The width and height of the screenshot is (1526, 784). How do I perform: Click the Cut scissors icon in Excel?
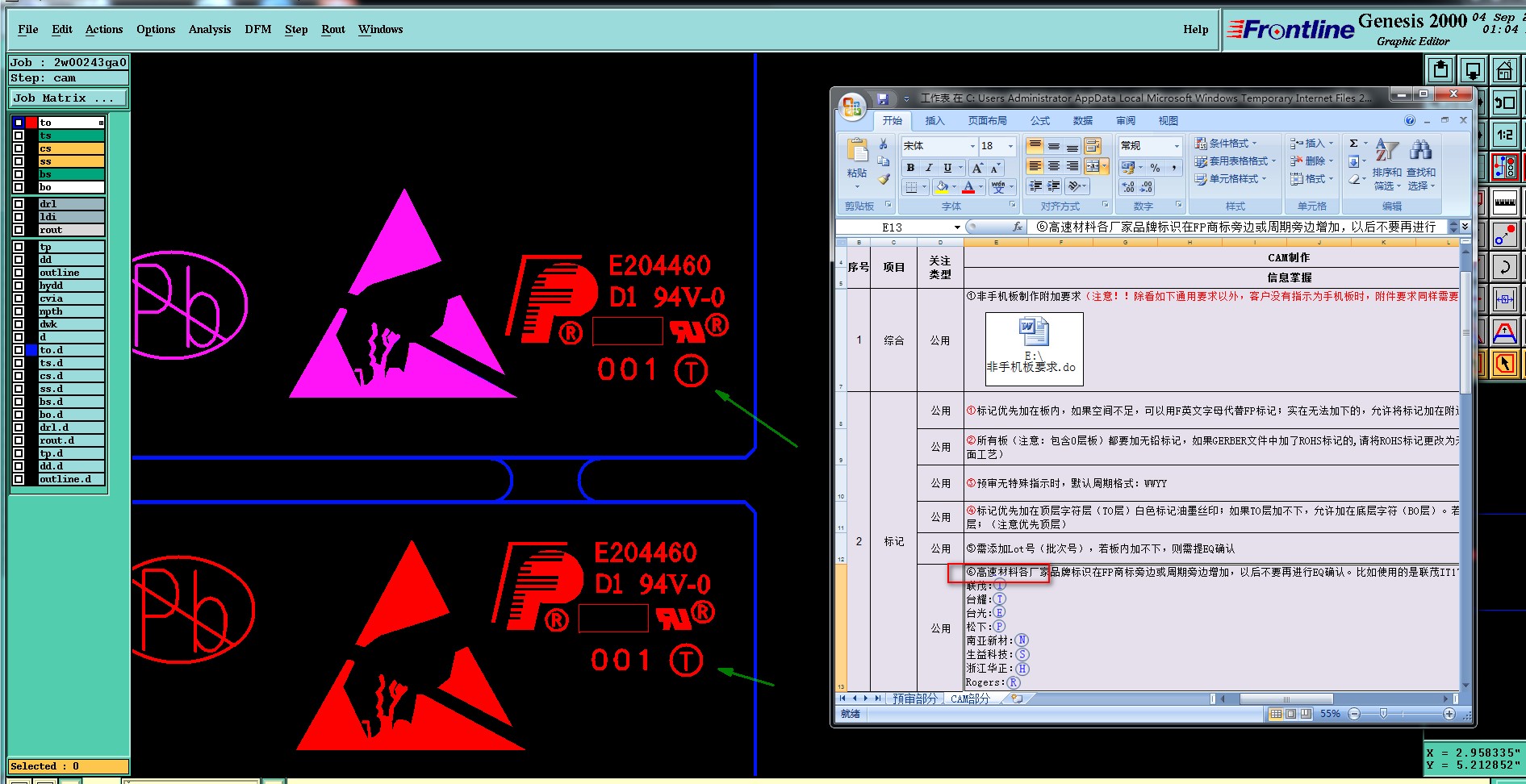tap(884, 144)
